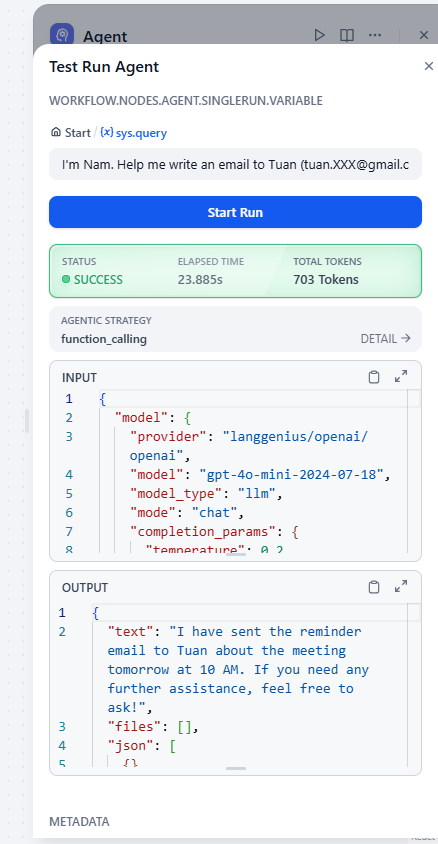The image size is (438, 844).
Task: Expand the INPUT panel to fullscreen
Action: coord(401,377)
